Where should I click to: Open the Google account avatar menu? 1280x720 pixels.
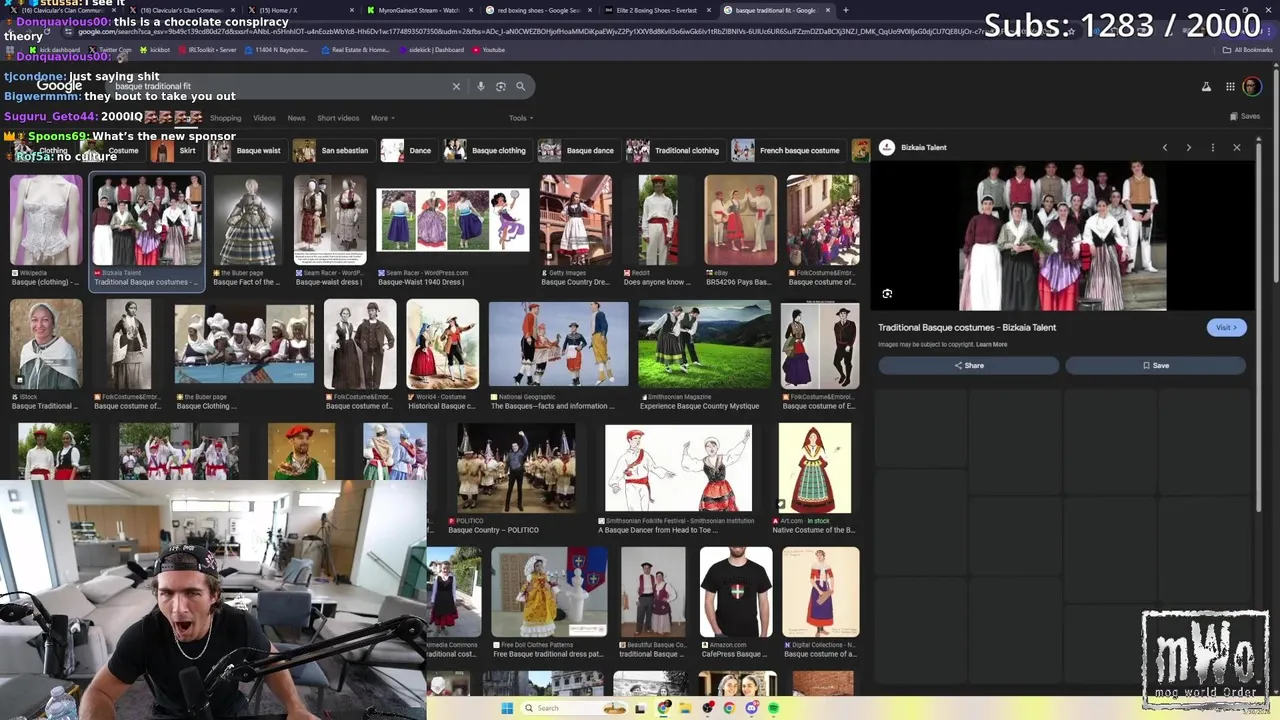click(1251, 87)
